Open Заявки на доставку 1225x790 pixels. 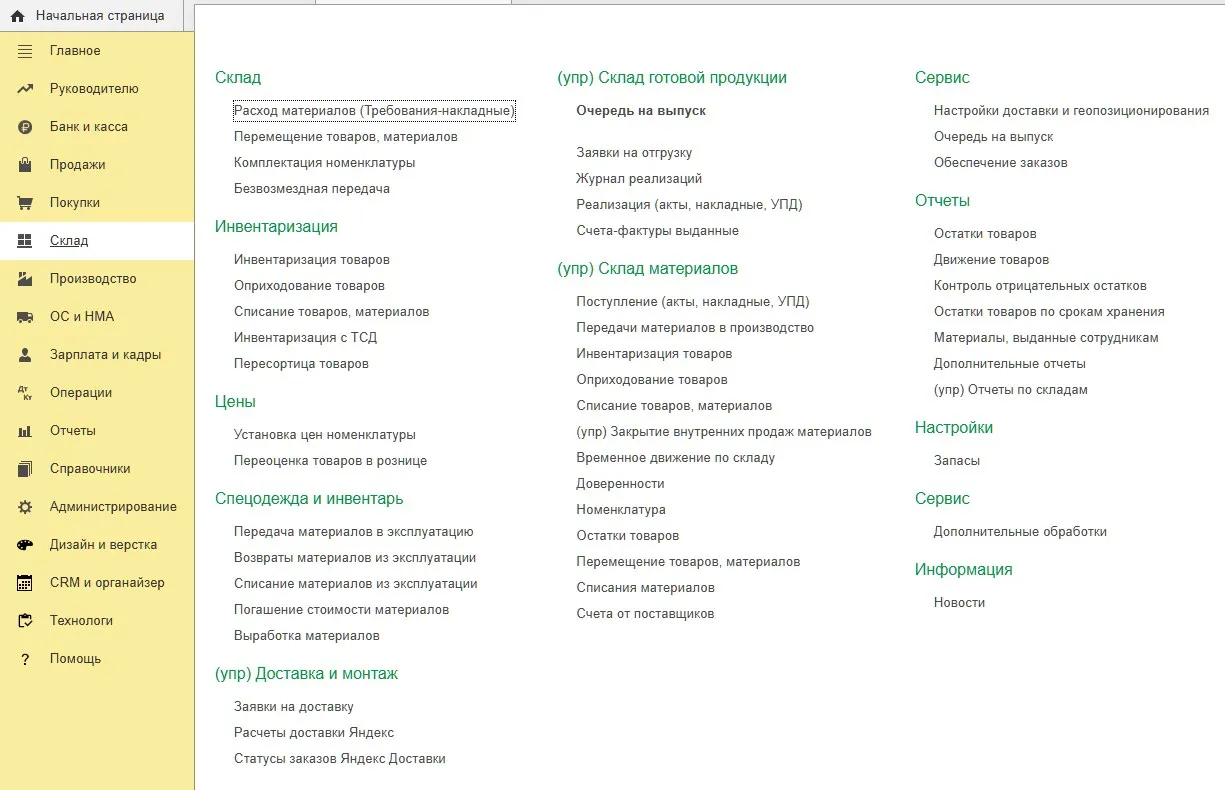point(294,707)
